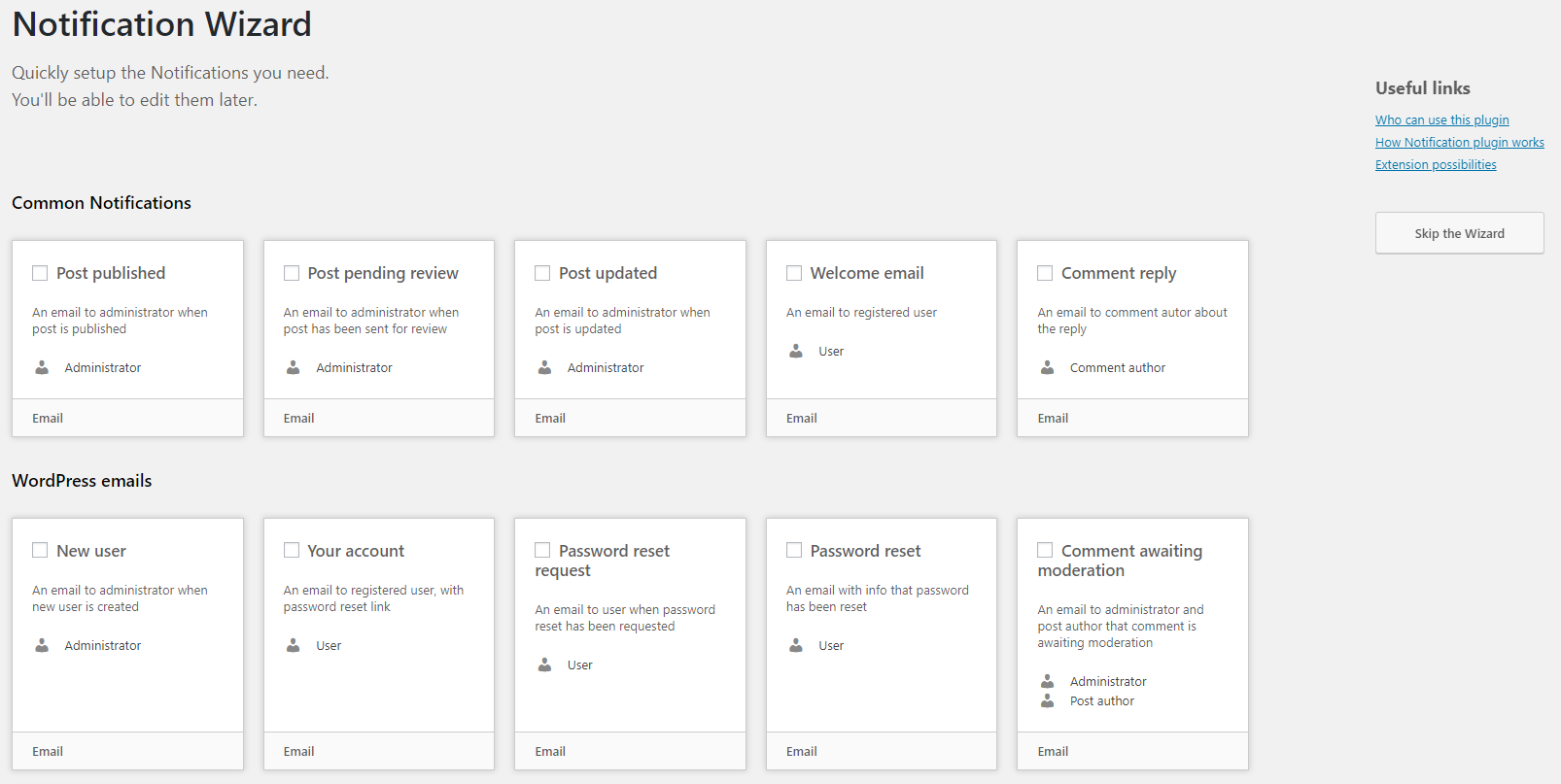1561x784 pixels.
Task: Click the Post updated card title
Action: tap(607, 273)
